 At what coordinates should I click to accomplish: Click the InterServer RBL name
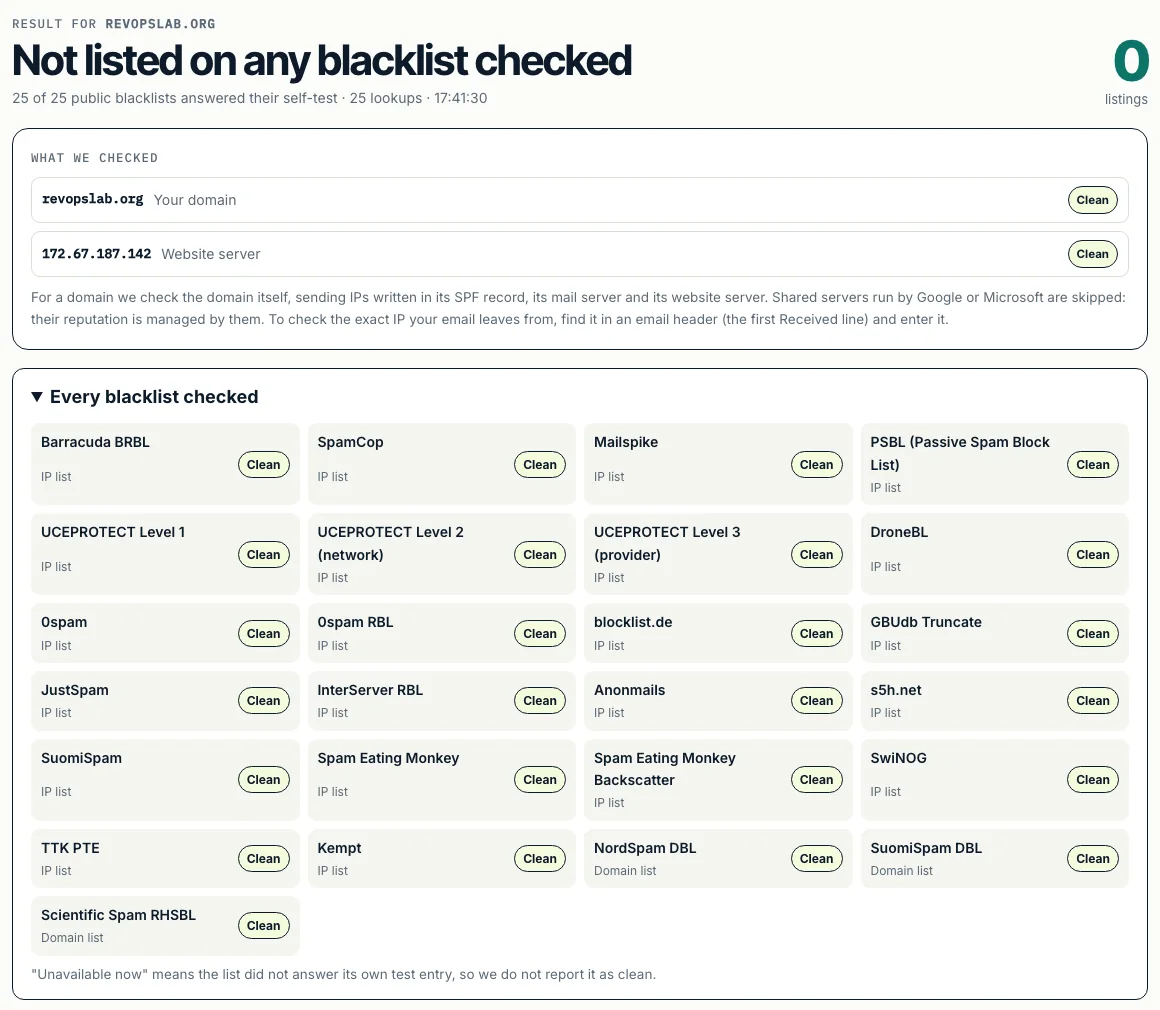370,690
